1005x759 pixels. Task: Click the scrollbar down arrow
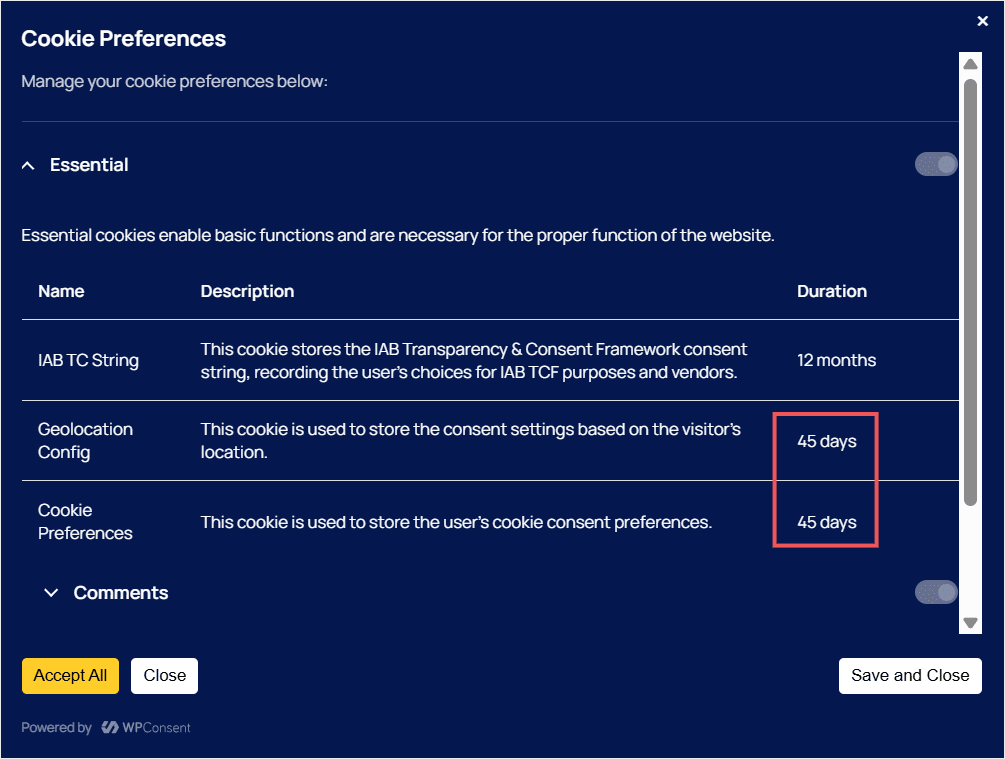[x=970, y=622]
